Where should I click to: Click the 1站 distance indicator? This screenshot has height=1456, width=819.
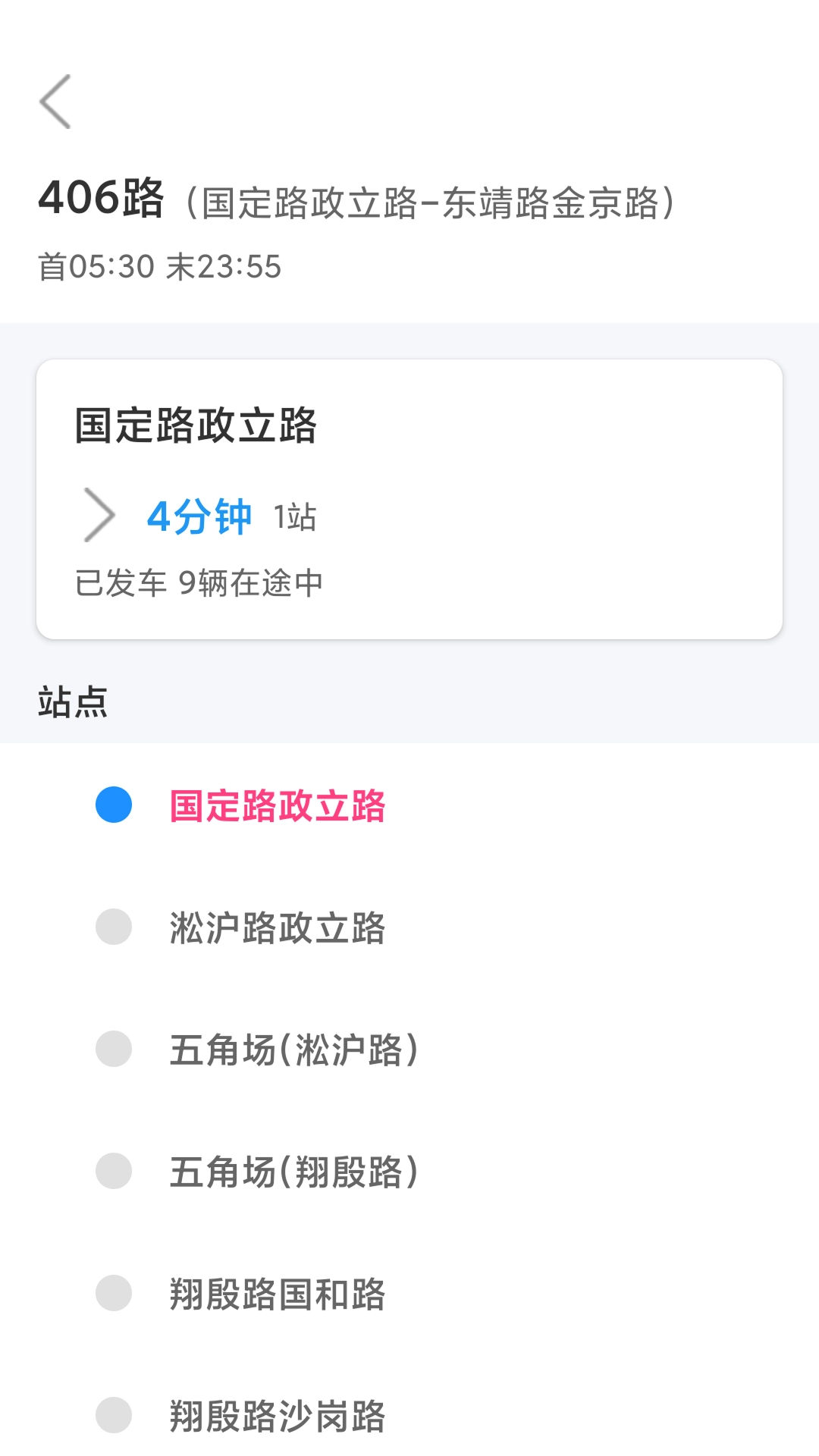(295, 519)
